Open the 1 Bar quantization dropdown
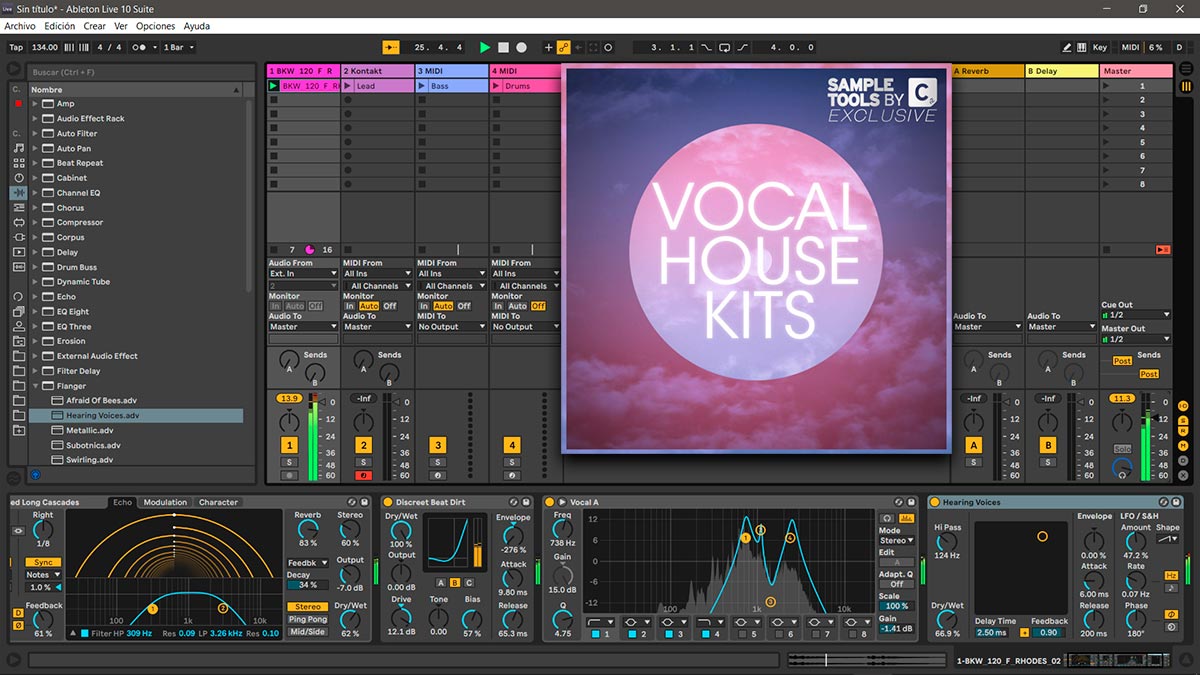1200x675 pixels. click(179, 47)
